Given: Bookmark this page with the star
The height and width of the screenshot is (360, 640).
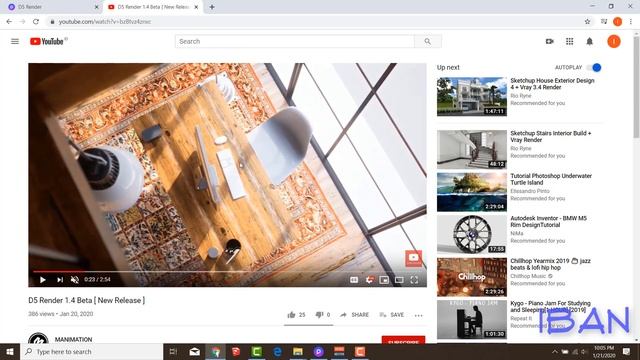Looking at the screenshot, I should tap(587, 22).
